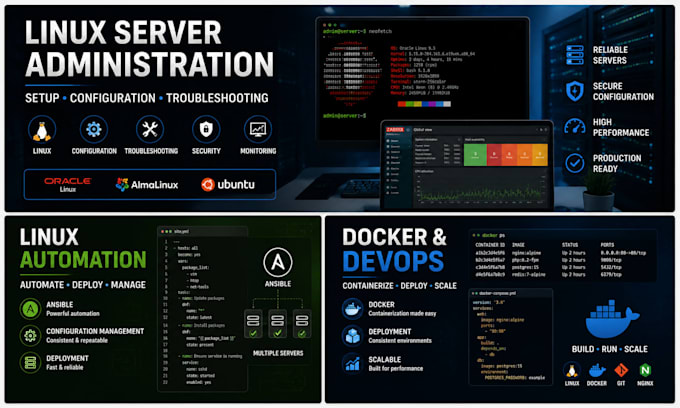Click the Secure Configuration shield icon

[575, 91]
